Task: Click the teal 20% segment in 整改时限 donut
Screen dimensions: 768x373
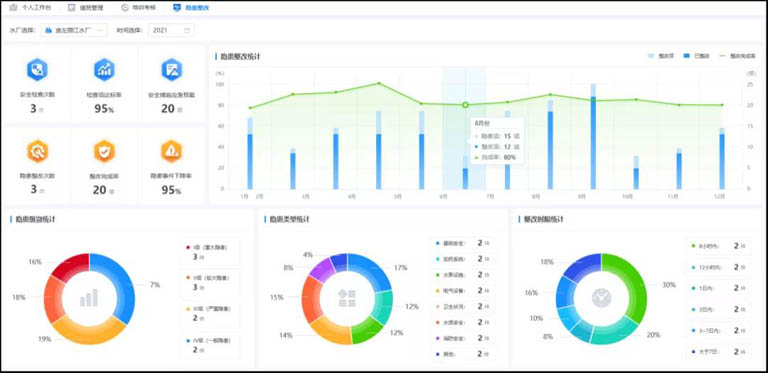Action: click(616, 333)
